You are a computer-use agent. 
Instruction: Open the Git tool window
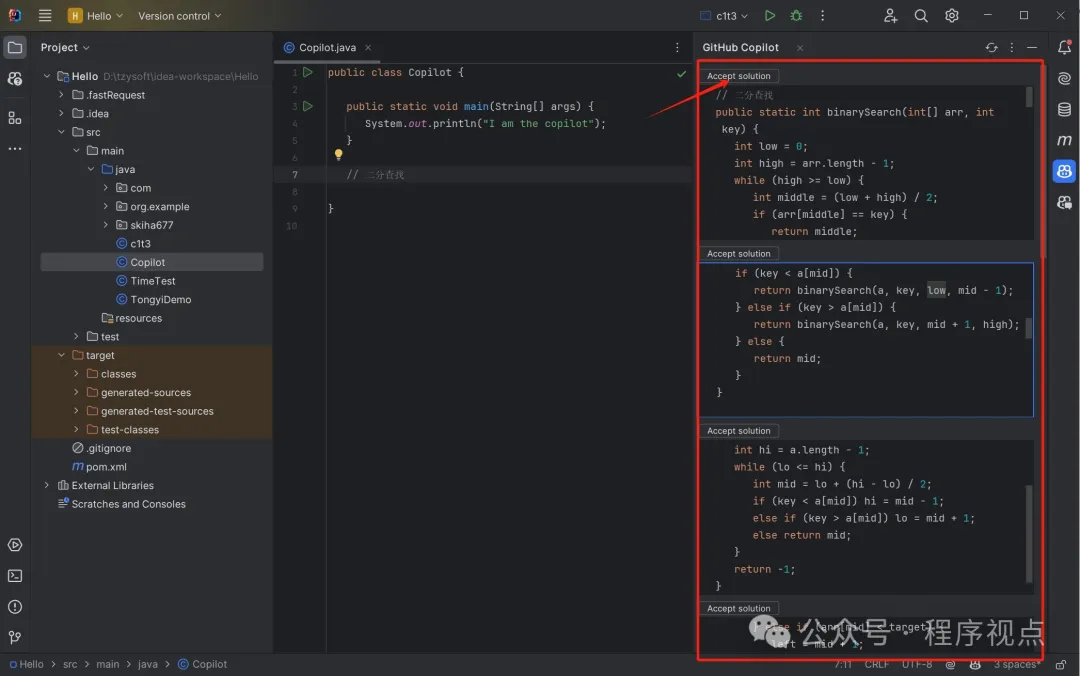pos(14,637)
